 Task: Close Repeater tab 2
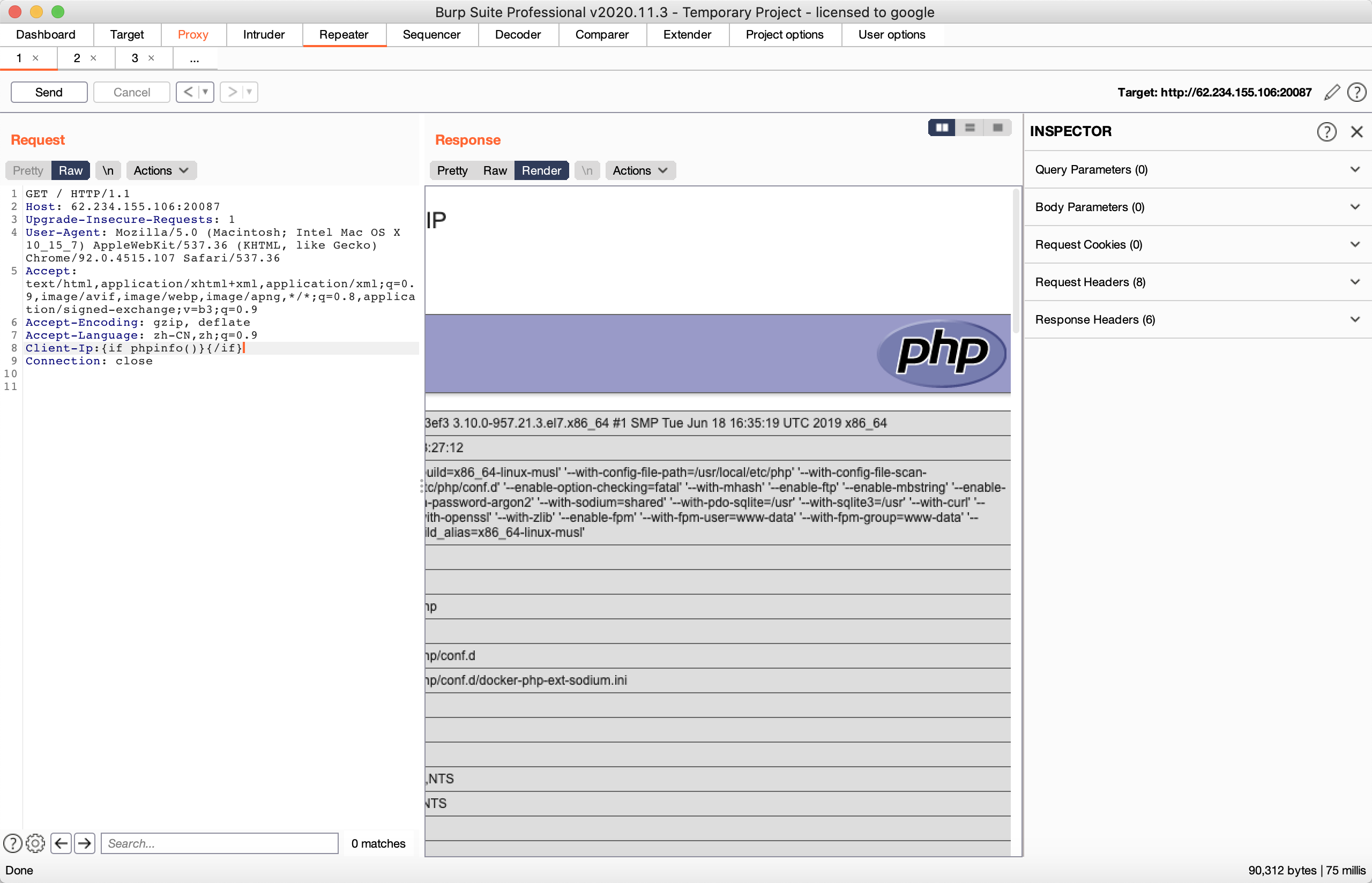coord(93,58)
